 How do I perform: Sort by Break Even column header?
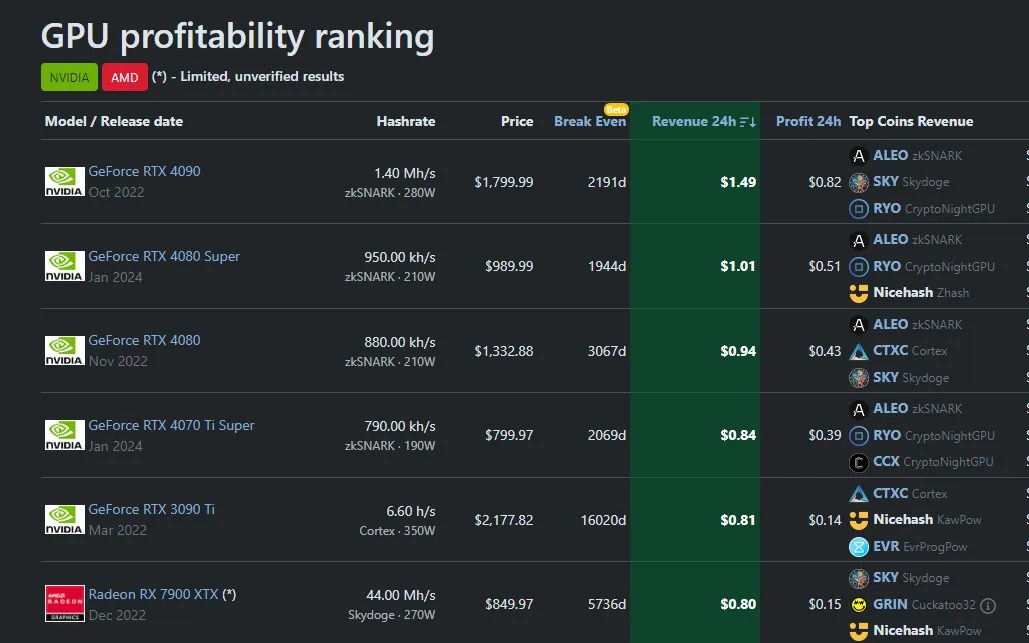[590, 121]
